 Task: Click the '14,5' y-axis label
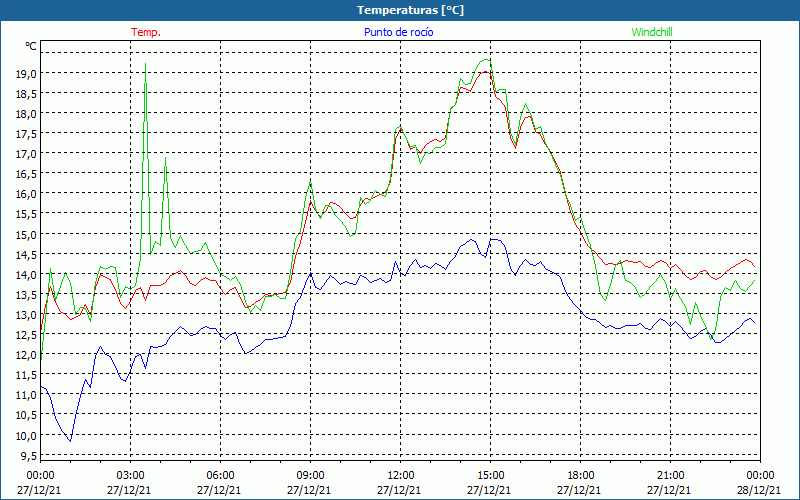tap(27, 255)
